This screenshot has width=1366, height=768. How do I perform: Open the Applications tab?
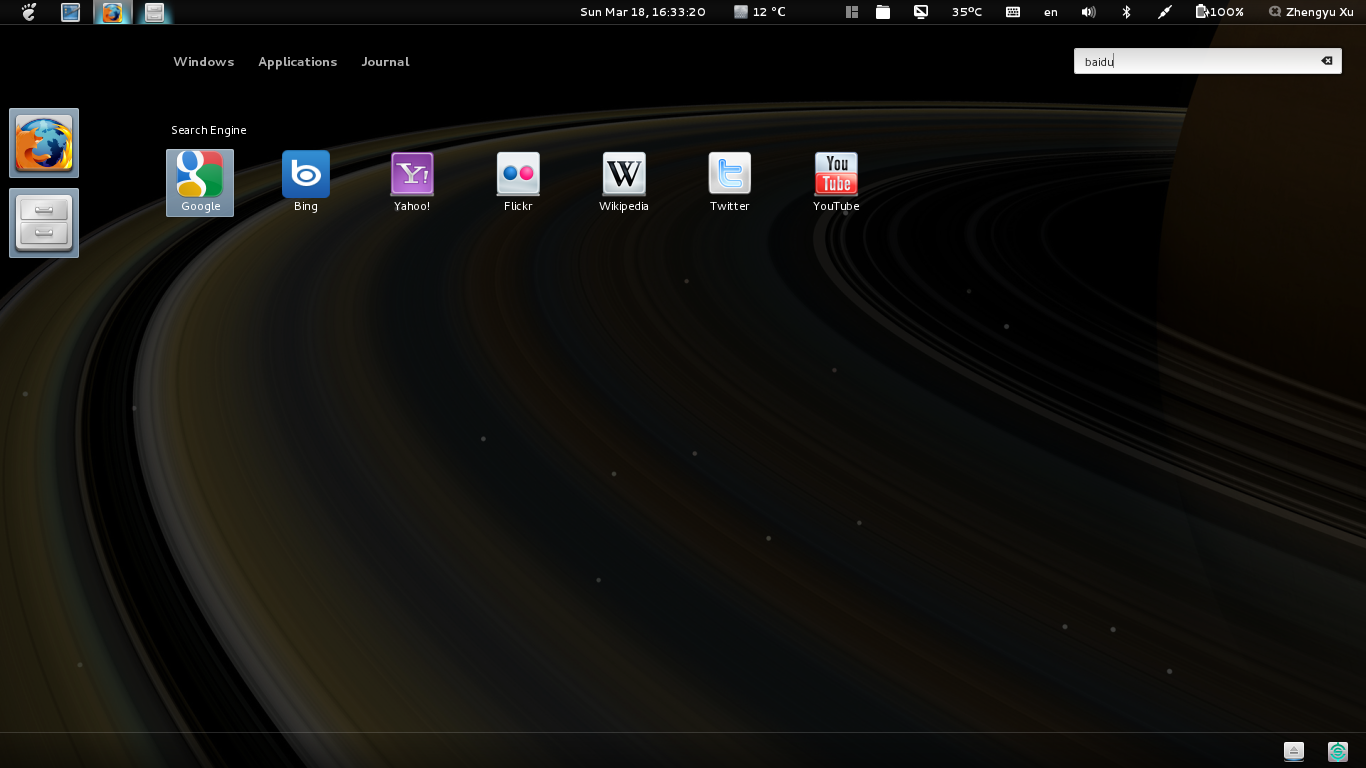click(x=298, y=62)
